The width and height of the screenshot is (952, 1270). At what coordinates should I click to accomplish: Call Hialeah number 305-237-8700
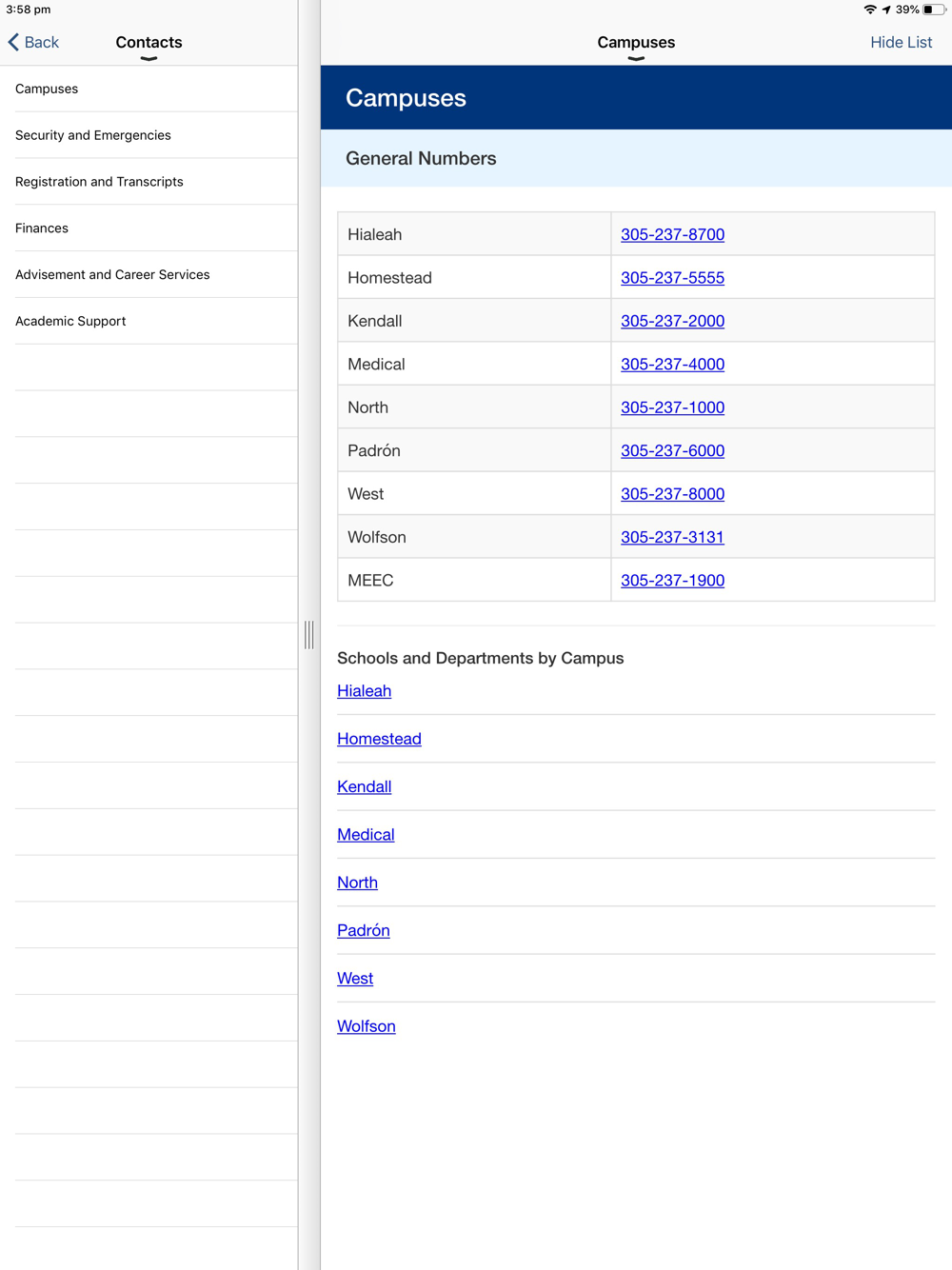tap(672, 234)
